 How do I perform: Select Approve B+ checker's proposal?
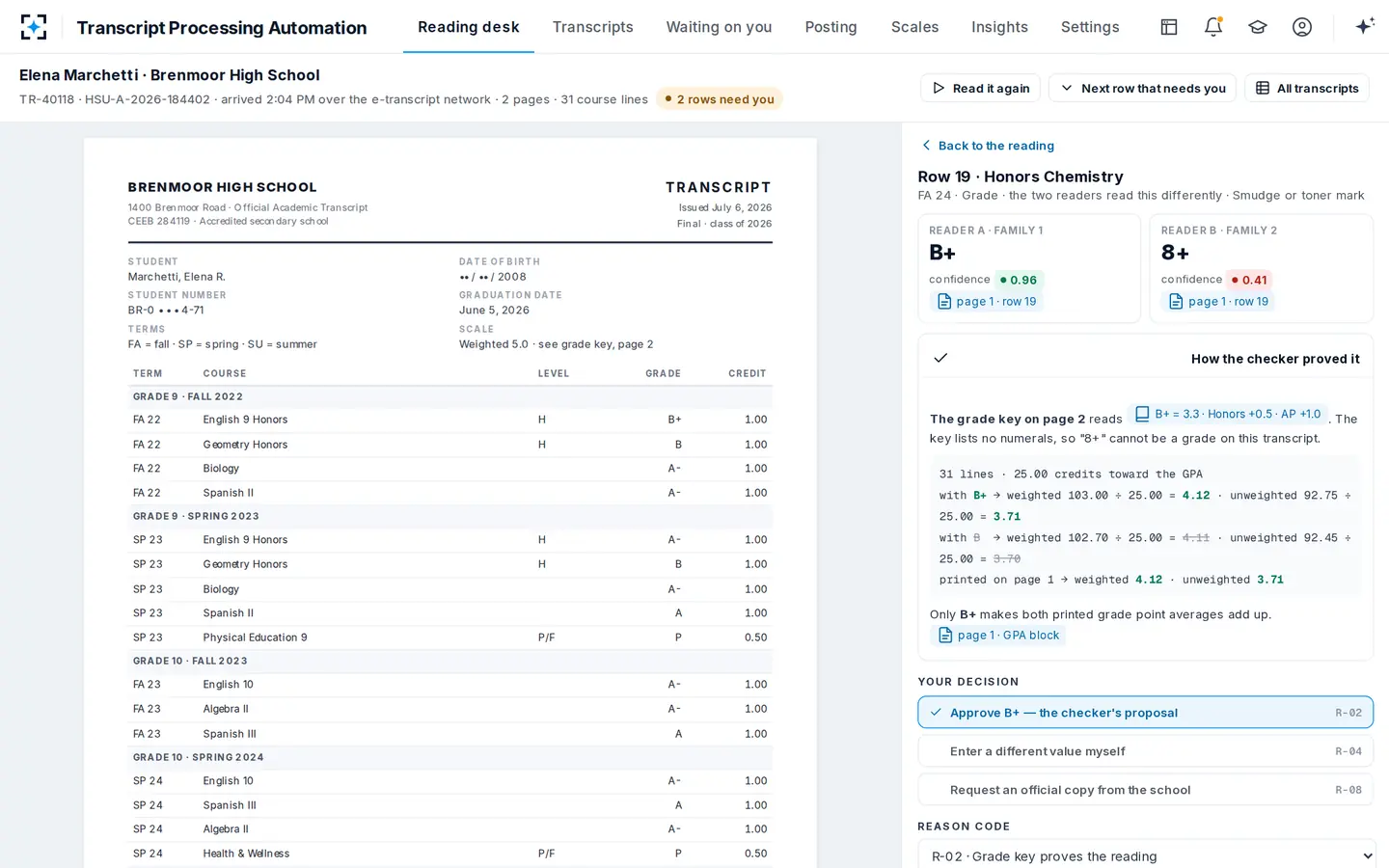pyautogui.click(x=1146, y=713)
